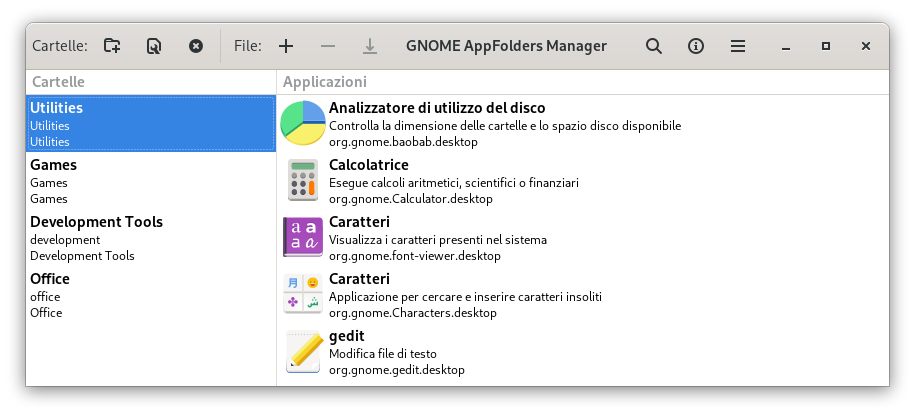Click the save/download arrow icon
The image size is (915, 415).
(370, 46)
